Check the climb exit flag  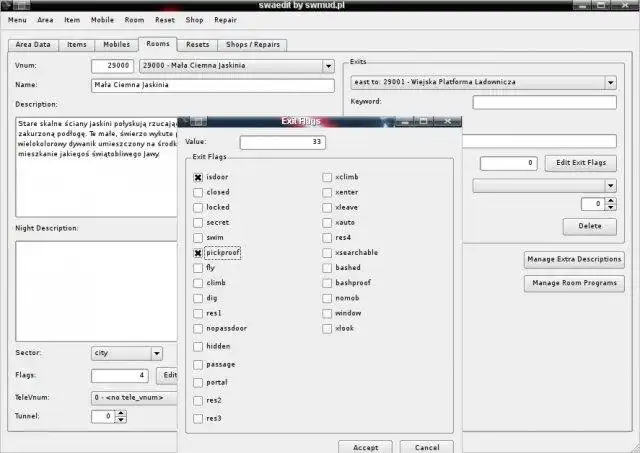pos(198,283)
